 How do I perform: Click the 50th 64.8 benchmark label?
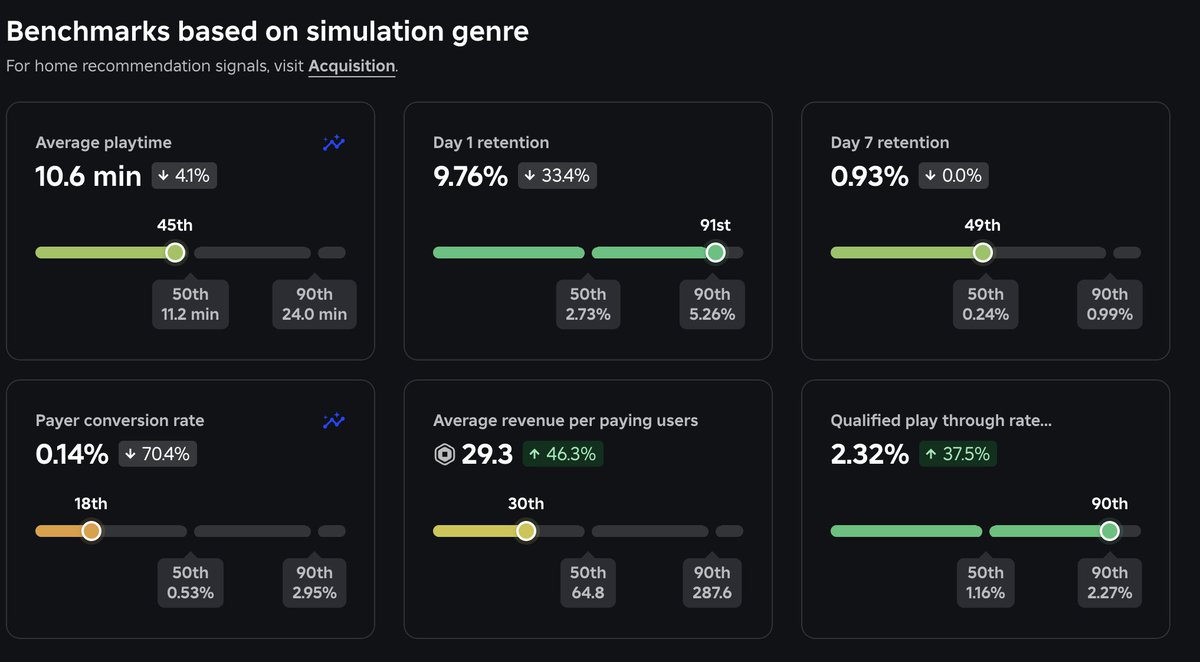[x=588, y=582]
